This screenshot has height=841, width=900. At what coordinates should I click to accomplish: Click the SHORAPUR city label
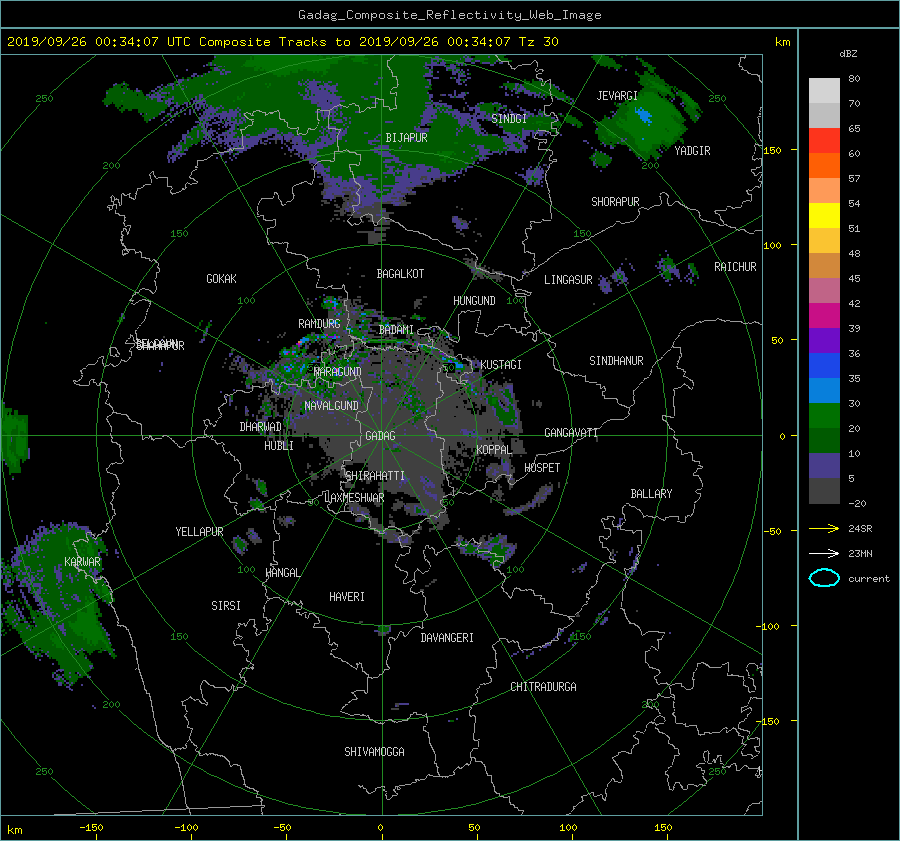[x=615, y=202]
